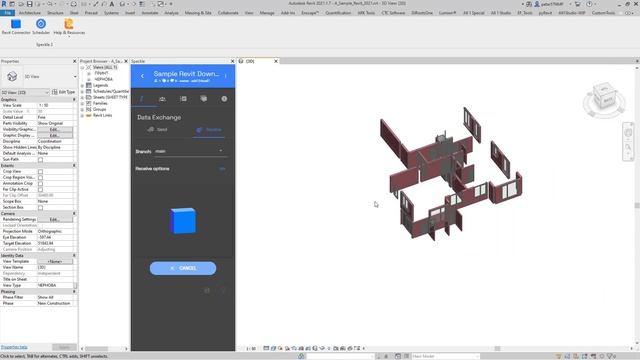Screen dimensions: 640x360
Task: Select the Receive tab in Data Exchange
Action: [209, 130]
